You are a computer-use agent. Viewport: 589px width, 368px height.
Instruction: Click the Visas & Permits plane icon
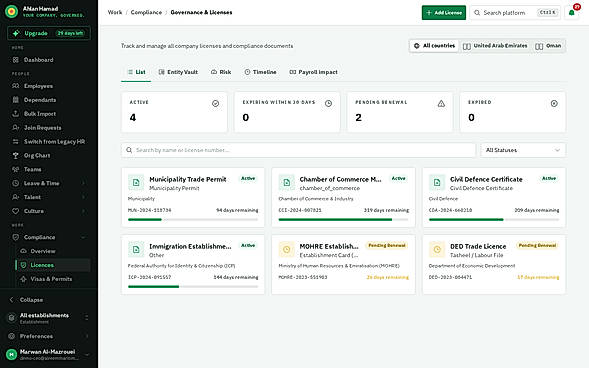[23, 279]
